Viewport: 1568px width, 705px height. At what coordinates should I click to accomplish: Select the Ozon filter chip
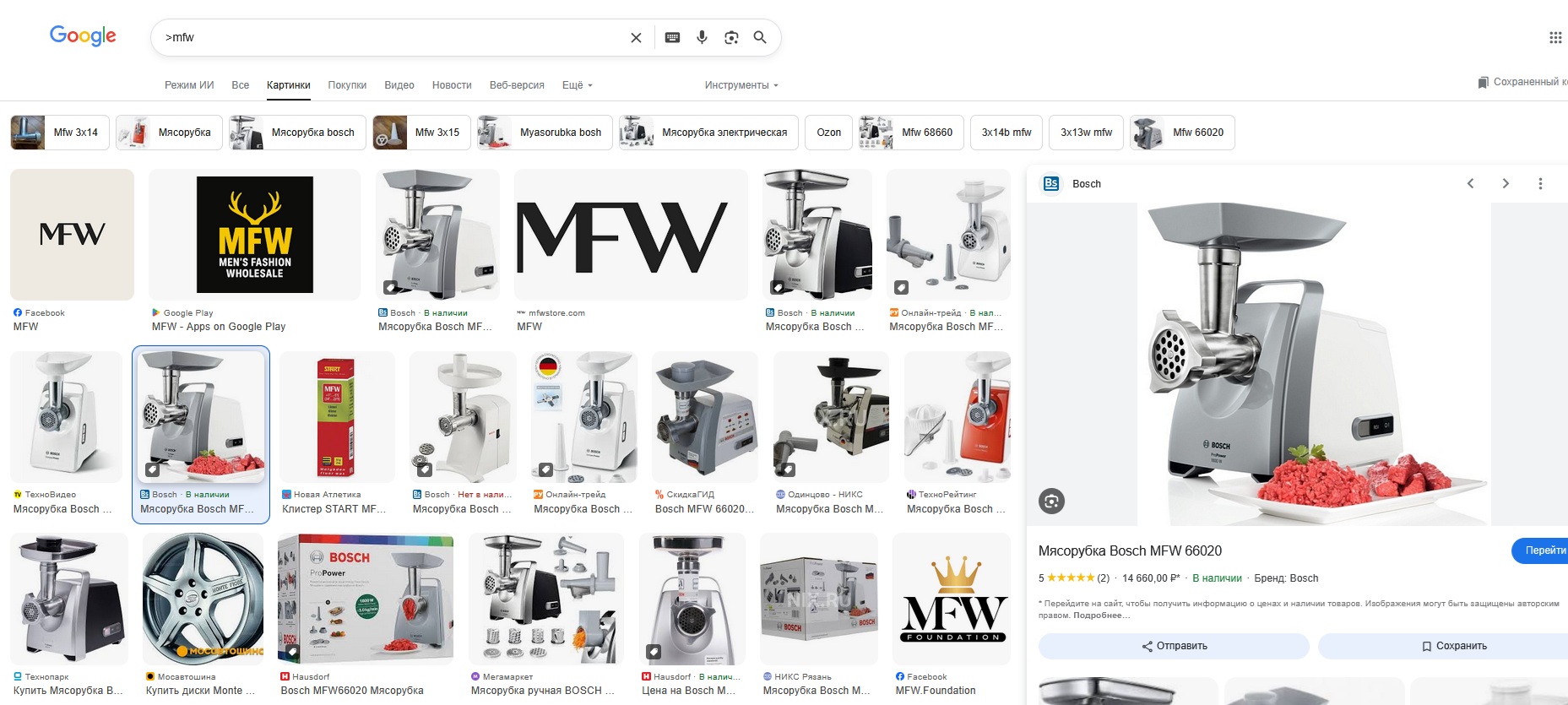[x=829, y=133]
